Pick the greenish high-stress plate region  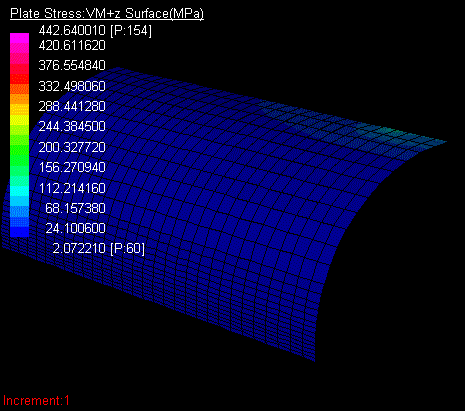386,131
